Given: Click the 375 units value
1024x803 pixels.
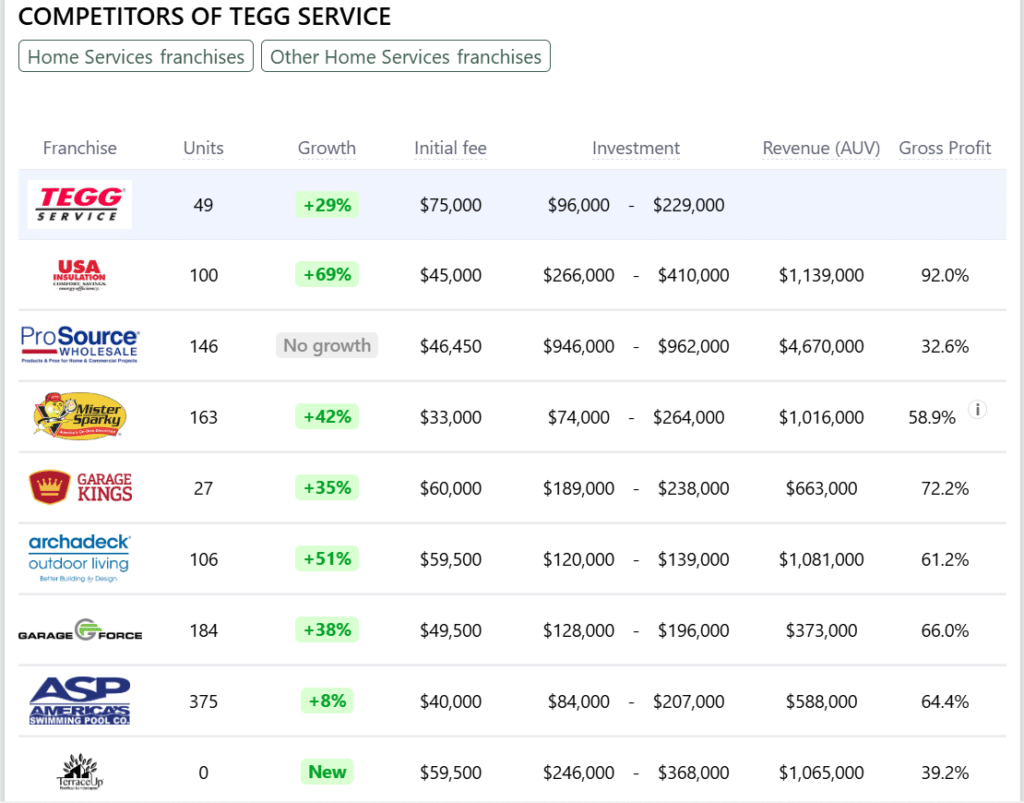Looking at the screenshot, I should click(x=203, y=702).
